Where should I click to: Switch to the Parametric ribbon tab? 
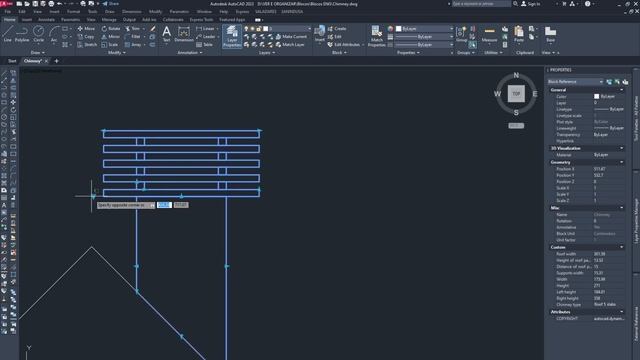point(70,20)
